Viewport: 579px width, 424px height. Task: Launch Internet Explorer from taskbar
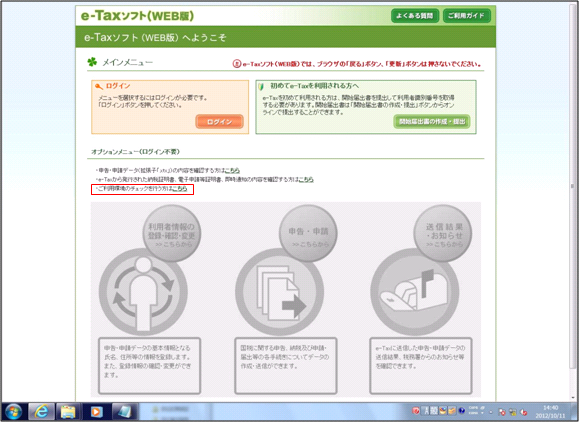click(x=41, y=412)
